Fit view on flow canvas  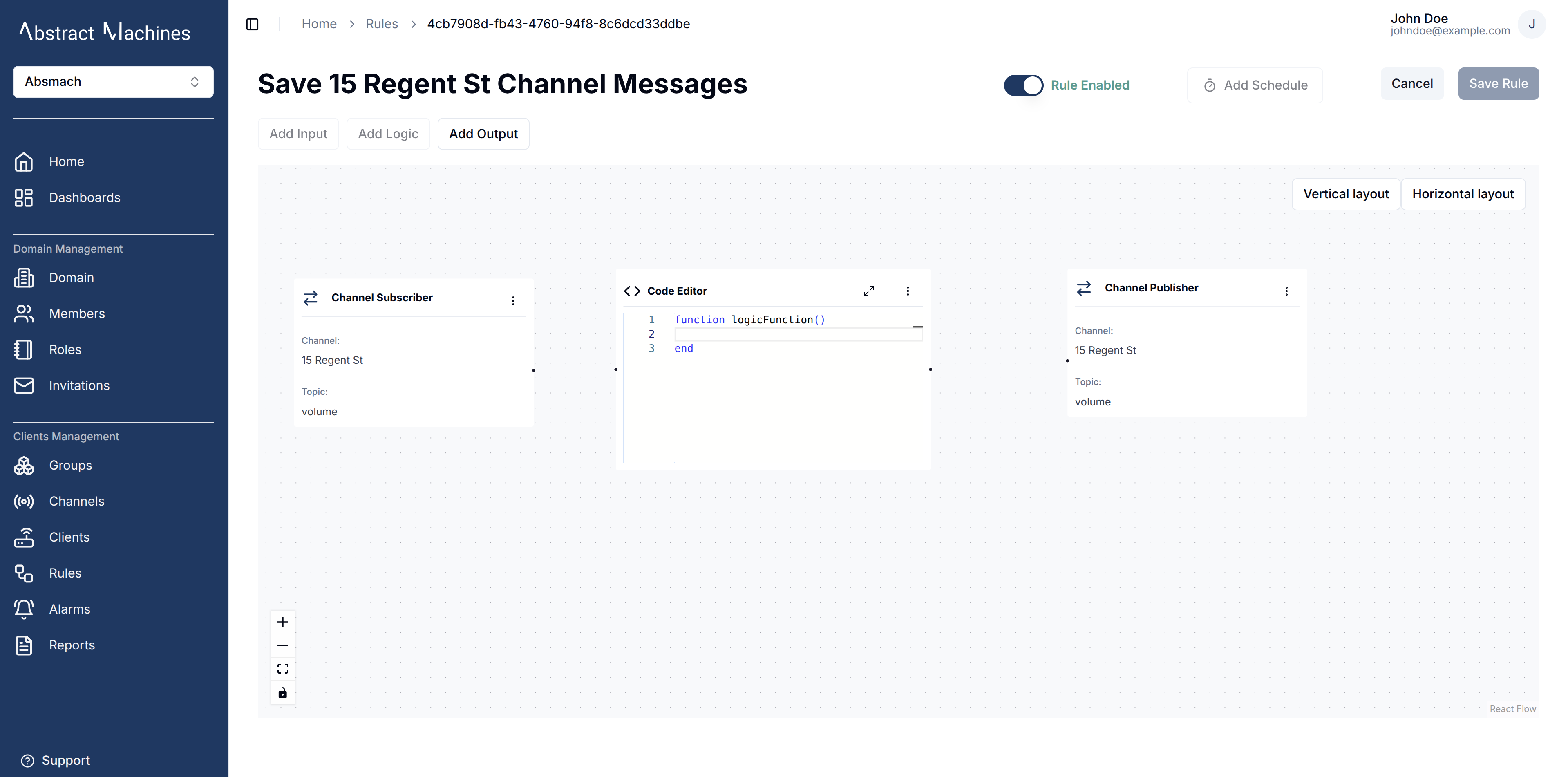(x=282, y=669)
